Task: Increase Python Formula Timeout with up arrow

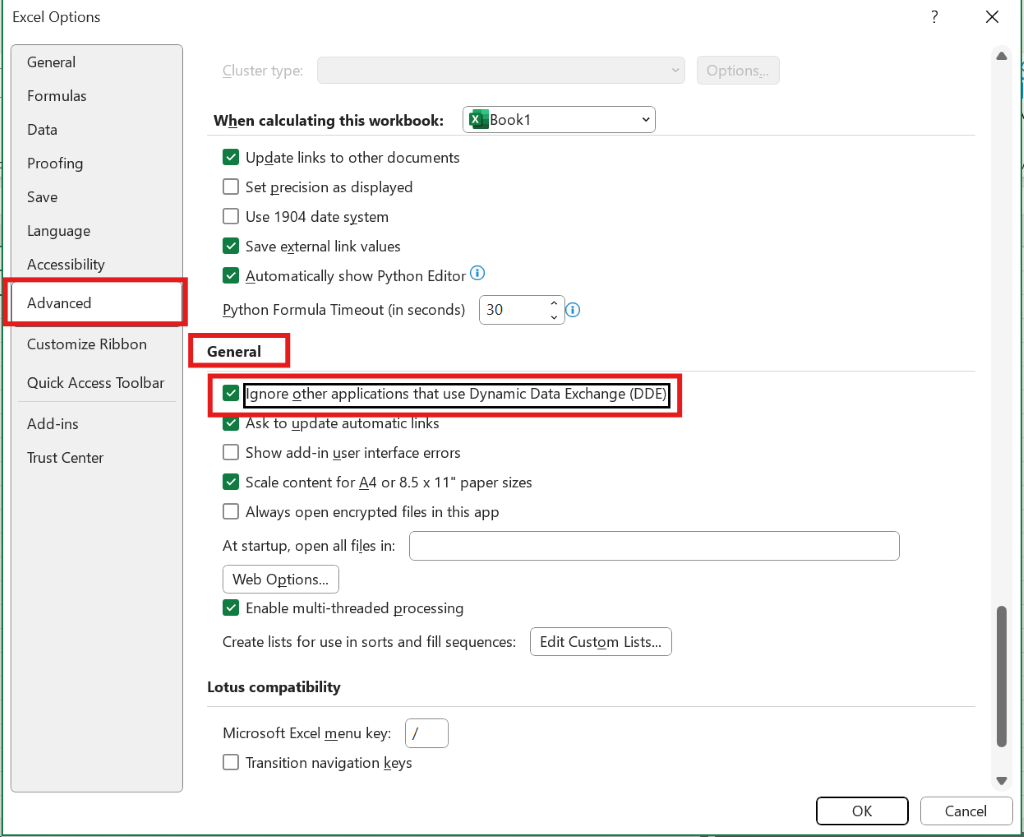Action: [x=554, y=304]
